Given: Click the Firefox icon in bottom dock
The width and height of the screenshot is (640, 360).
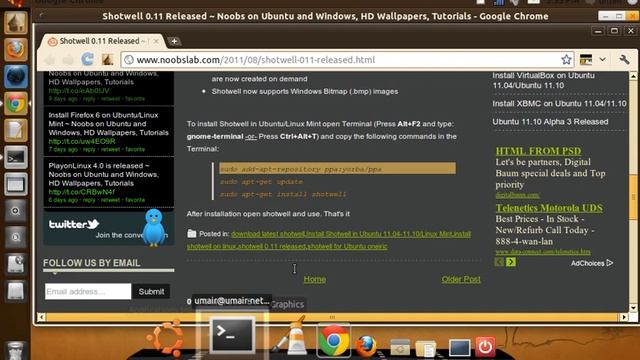Looking at the screenshot, I should (x=366, y=346).
